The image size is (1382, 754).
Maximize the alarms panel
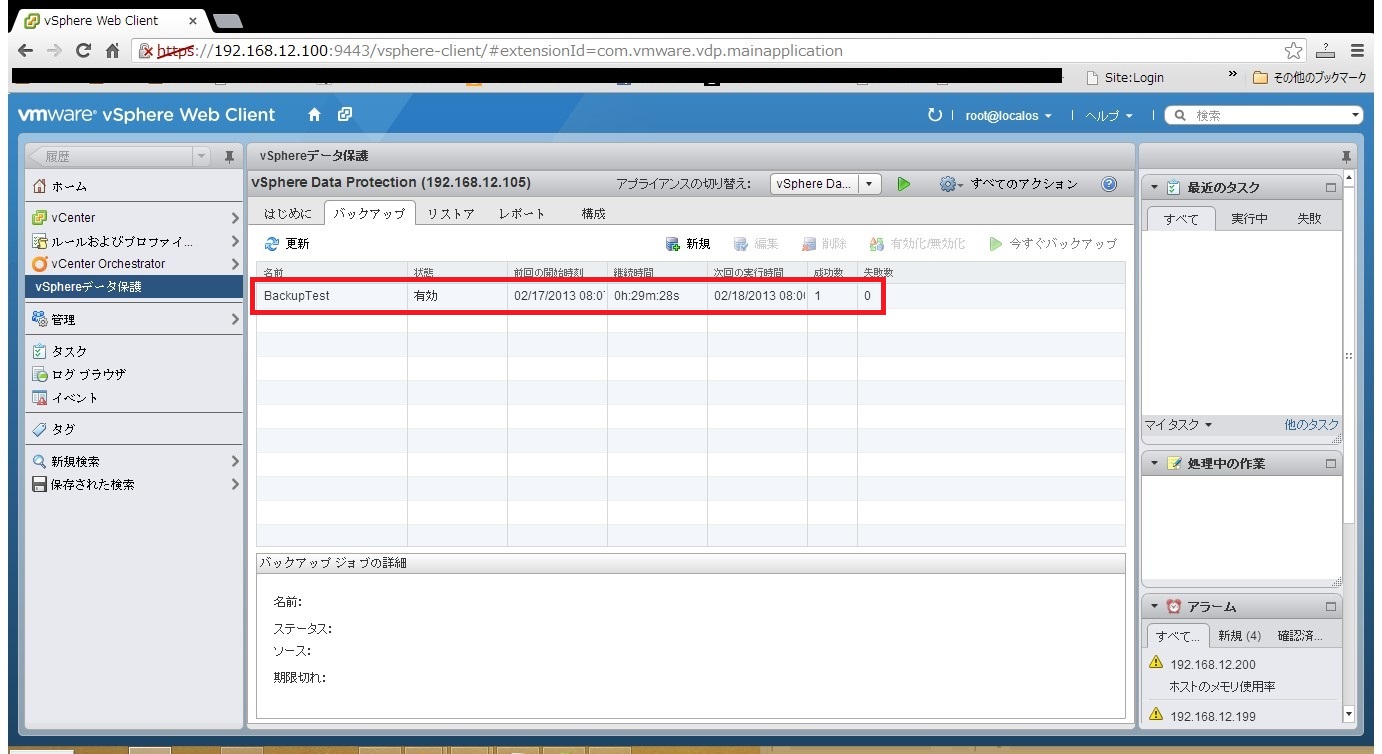pos(1330,607)
